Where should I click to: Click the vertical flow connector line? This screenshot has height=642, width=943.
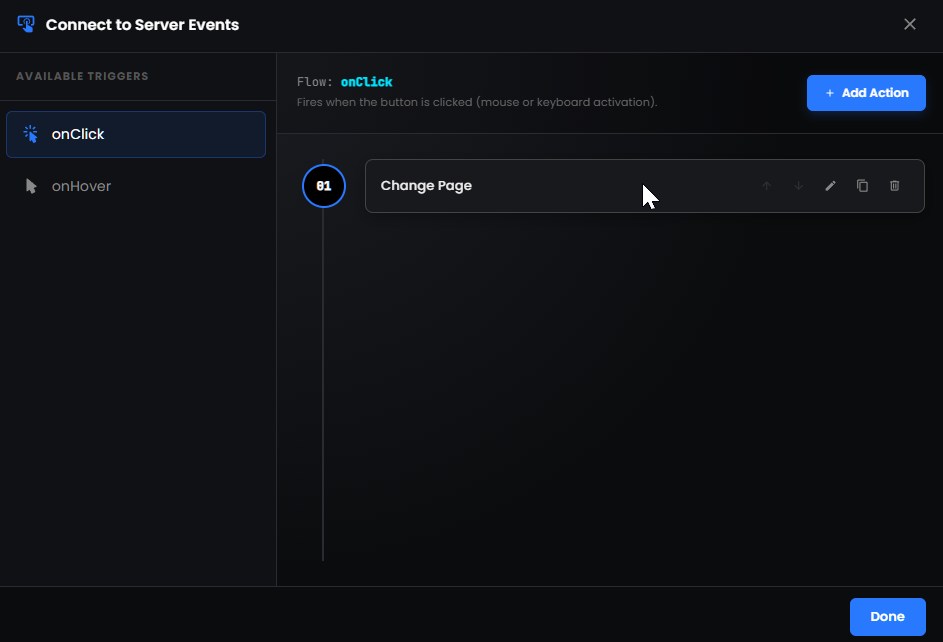323,390
